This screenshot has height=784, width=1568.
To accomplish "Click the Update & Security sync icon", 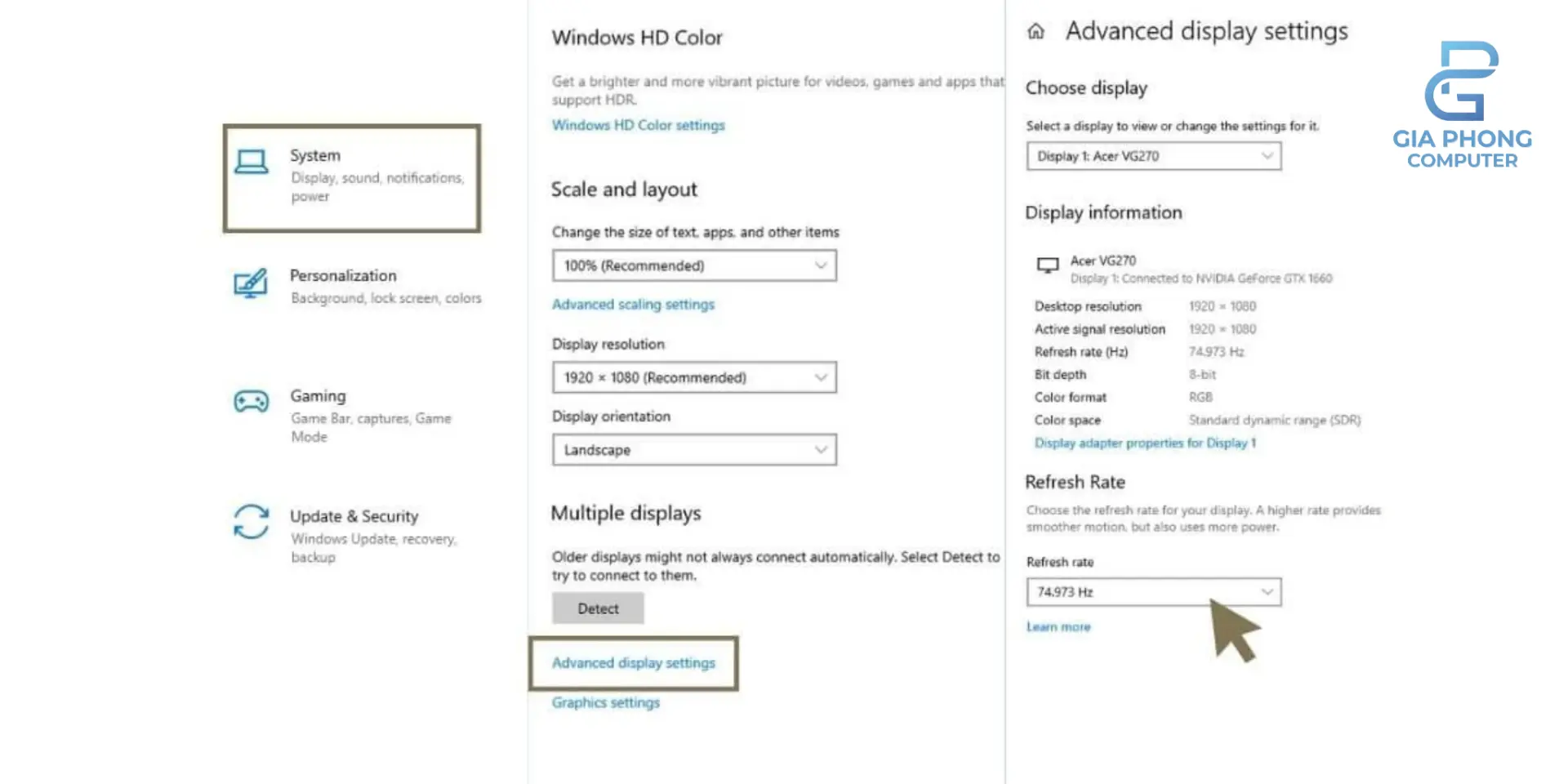I will [x=251, y=522].
